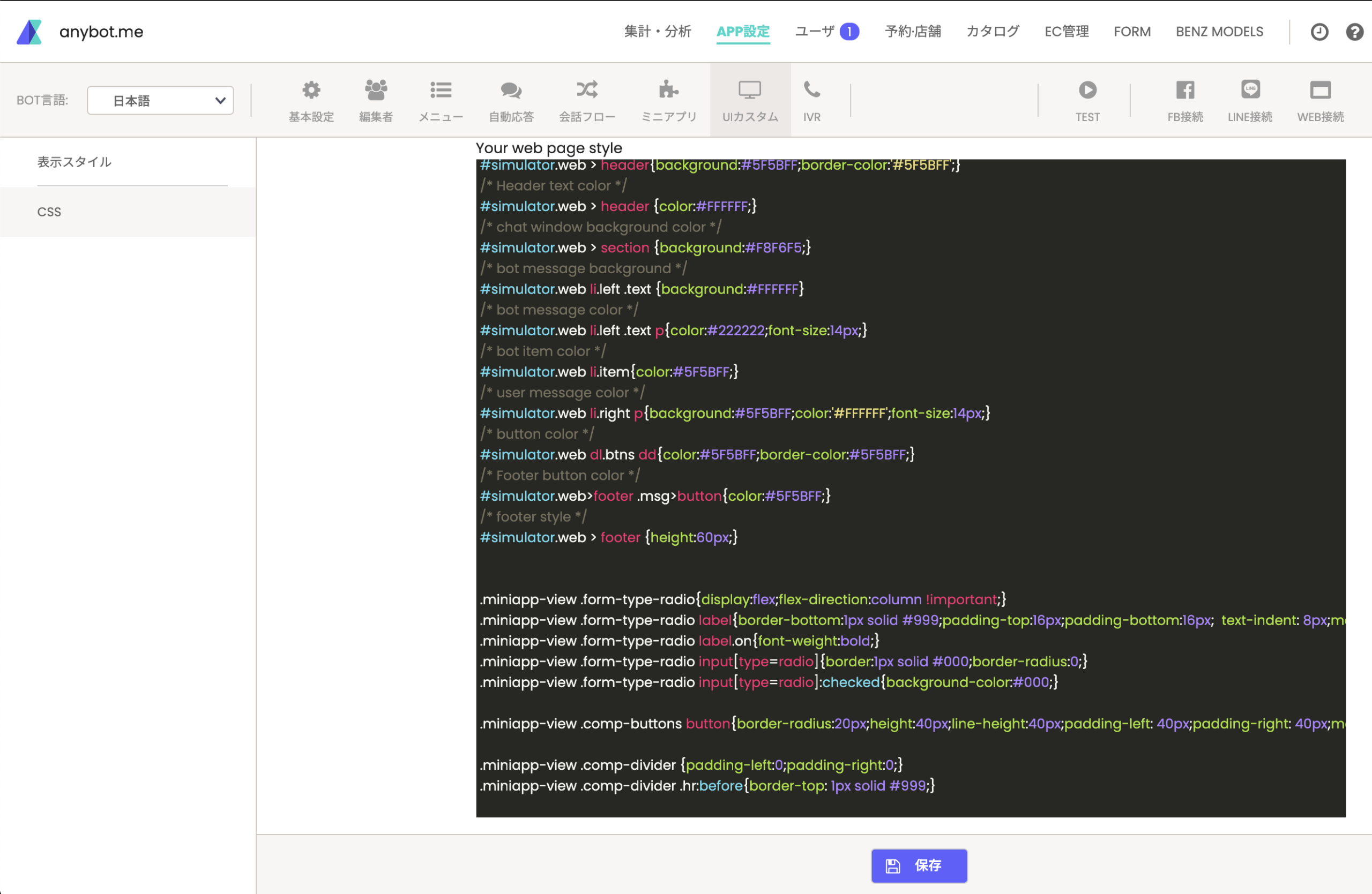Screen dimensions: 1372x894
Task: Click the li.item color:#5F5BFF line
Action: pos(609,372)
